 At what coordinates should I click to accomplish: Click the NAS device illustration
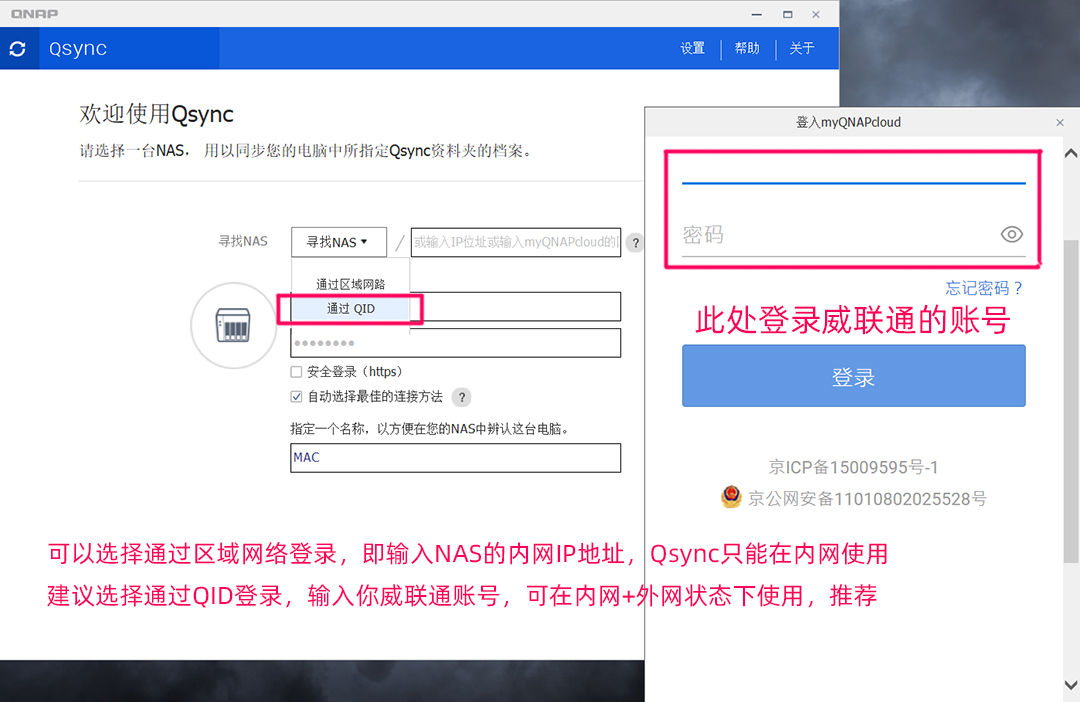pyautogui.click(x=233, y=325)
